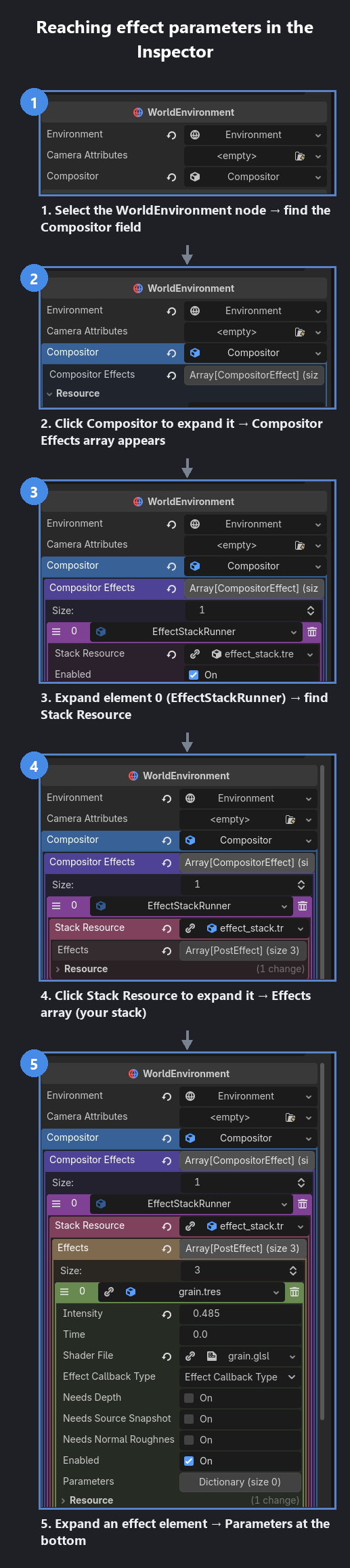Click link icon beside grain.glsl shader file
The width and height of the screenshot is (350, 1568).
coord(190,1356)
